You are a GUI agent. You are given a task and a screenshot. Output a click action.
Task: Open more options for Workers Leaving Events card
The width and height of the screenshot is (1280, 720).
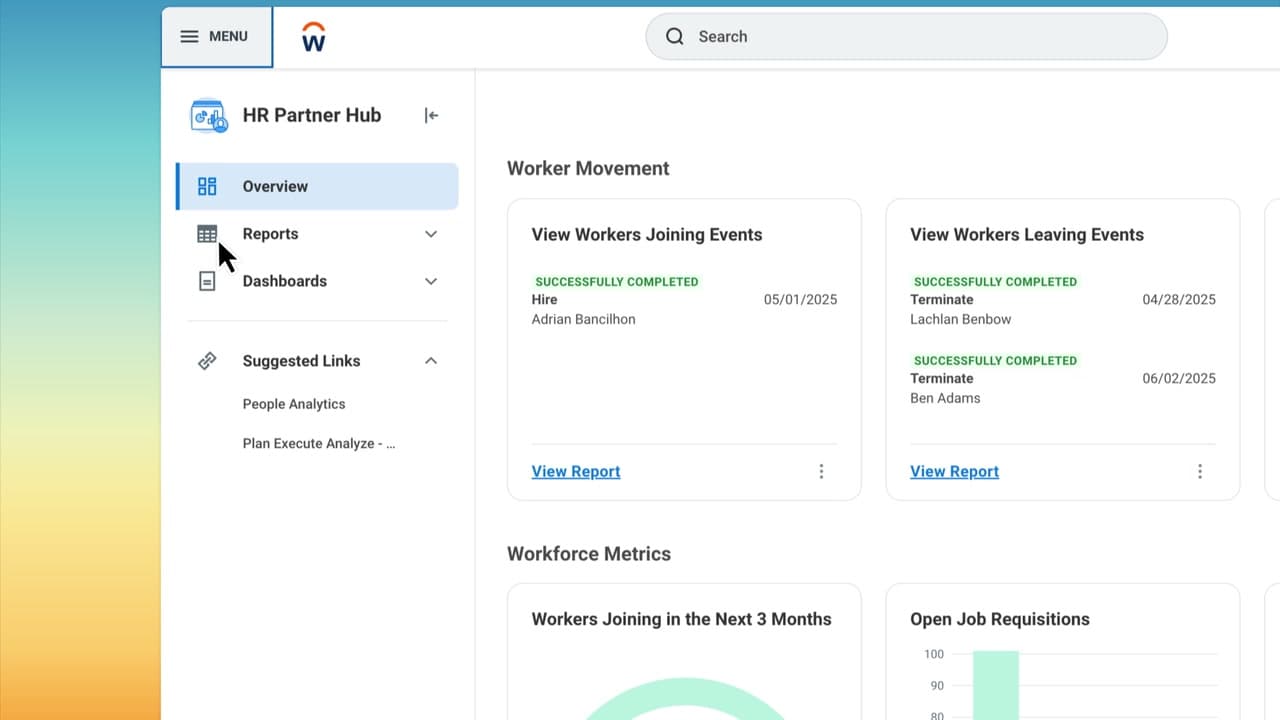(x=1200, y=471)
